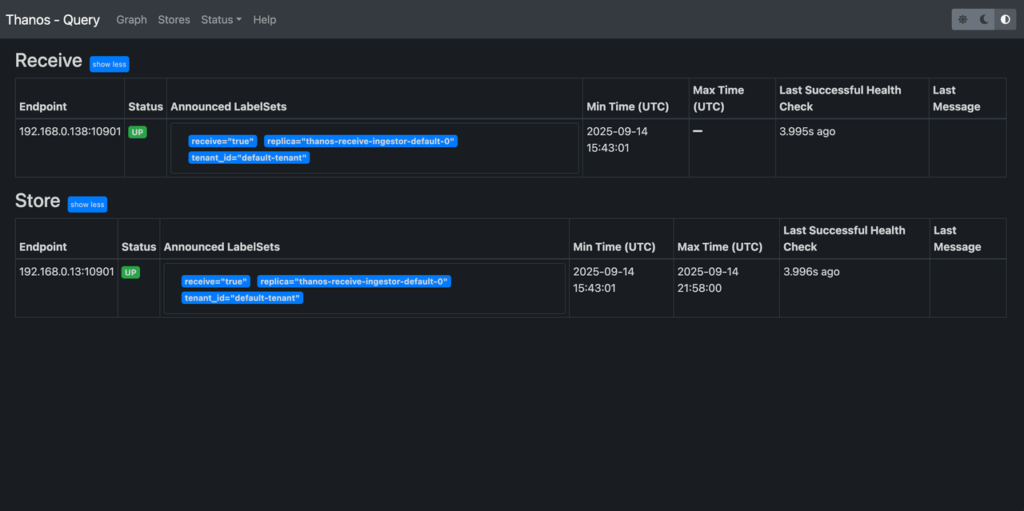Open the Stores page
1024x511 pixels.
point(174,20)
